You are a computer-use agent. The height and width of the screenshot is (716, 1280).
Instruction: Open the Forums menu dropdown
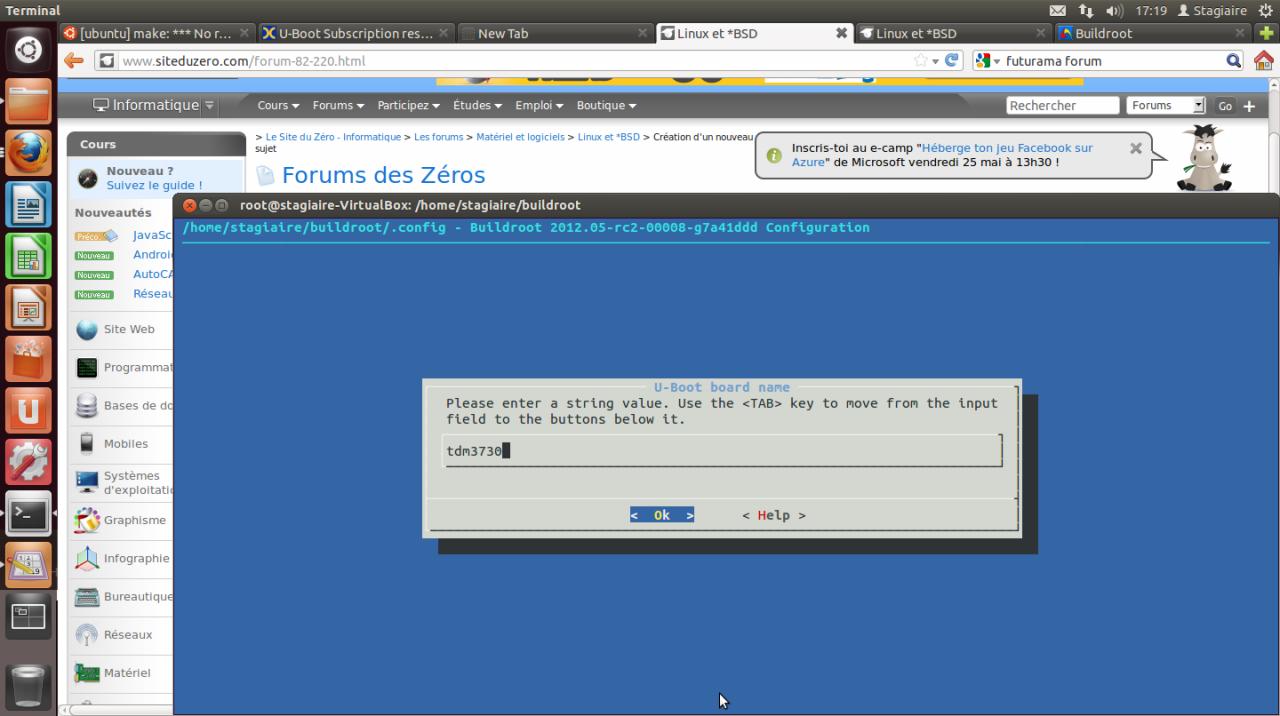point(338,105)
